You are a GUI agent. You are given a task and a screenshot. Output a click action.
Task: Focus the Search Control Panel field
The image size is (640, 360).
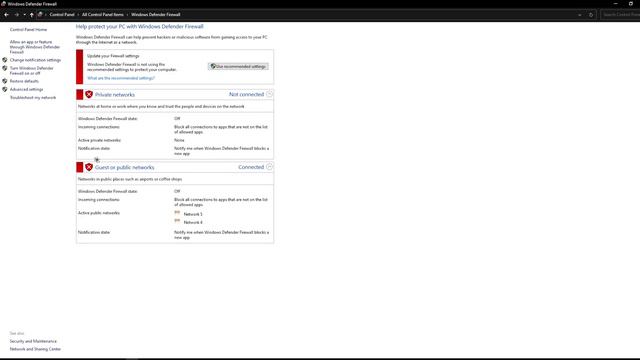pos(620,15)
